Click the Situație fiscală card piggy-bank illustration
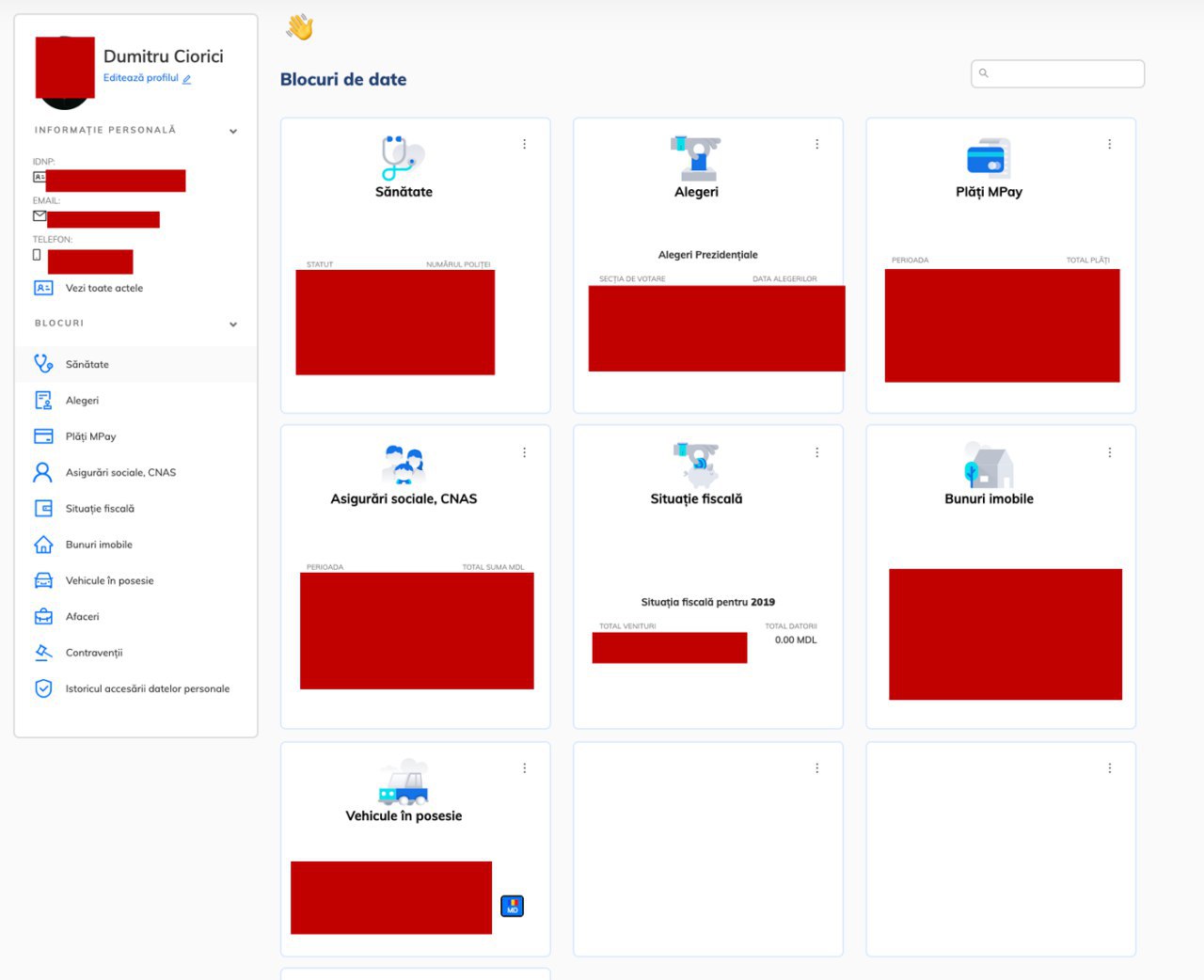Image resolution: width=1204 pixels, height=980 pixels. 696,465
